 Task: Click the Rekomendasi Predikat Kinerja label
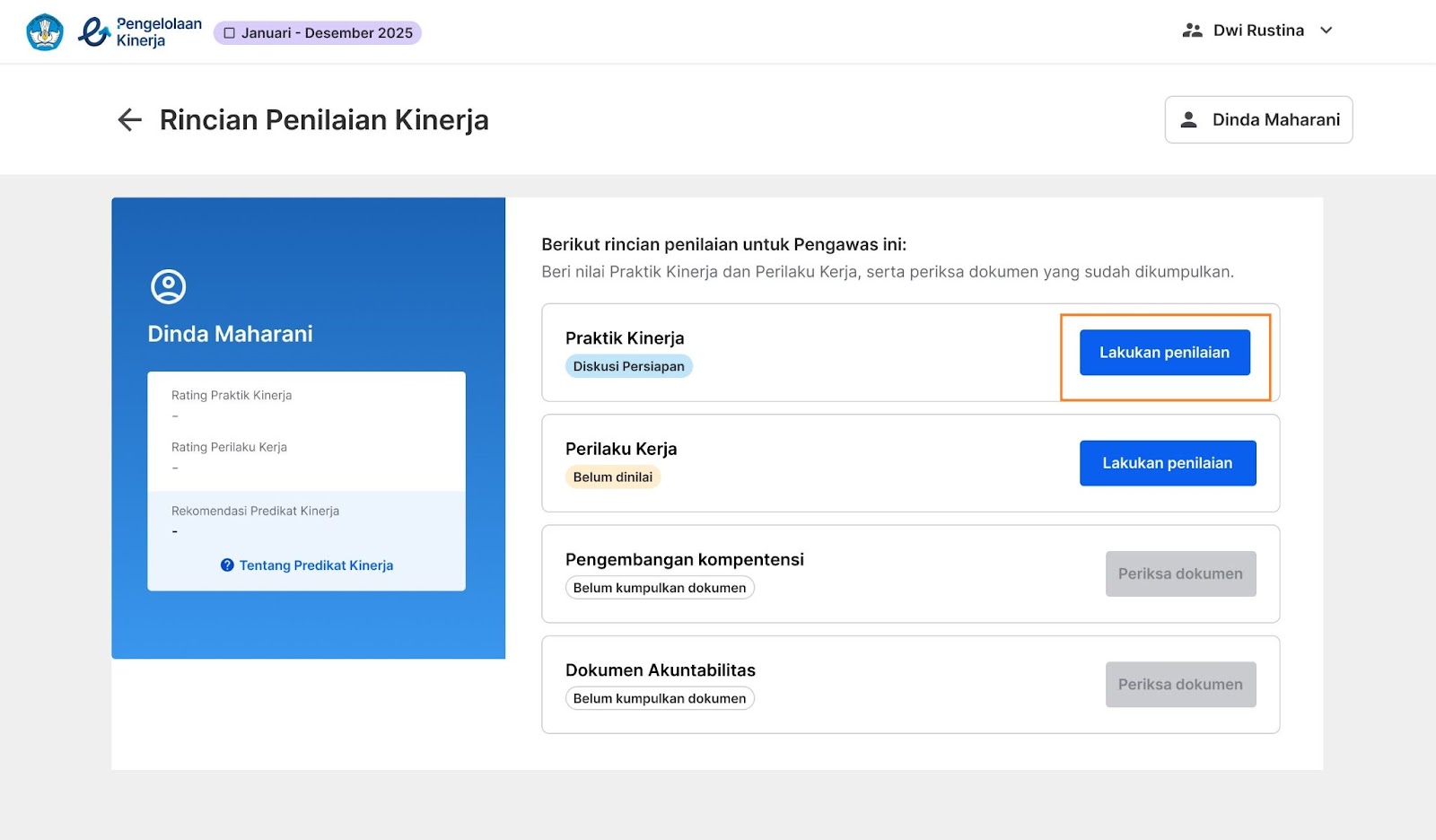255,511
